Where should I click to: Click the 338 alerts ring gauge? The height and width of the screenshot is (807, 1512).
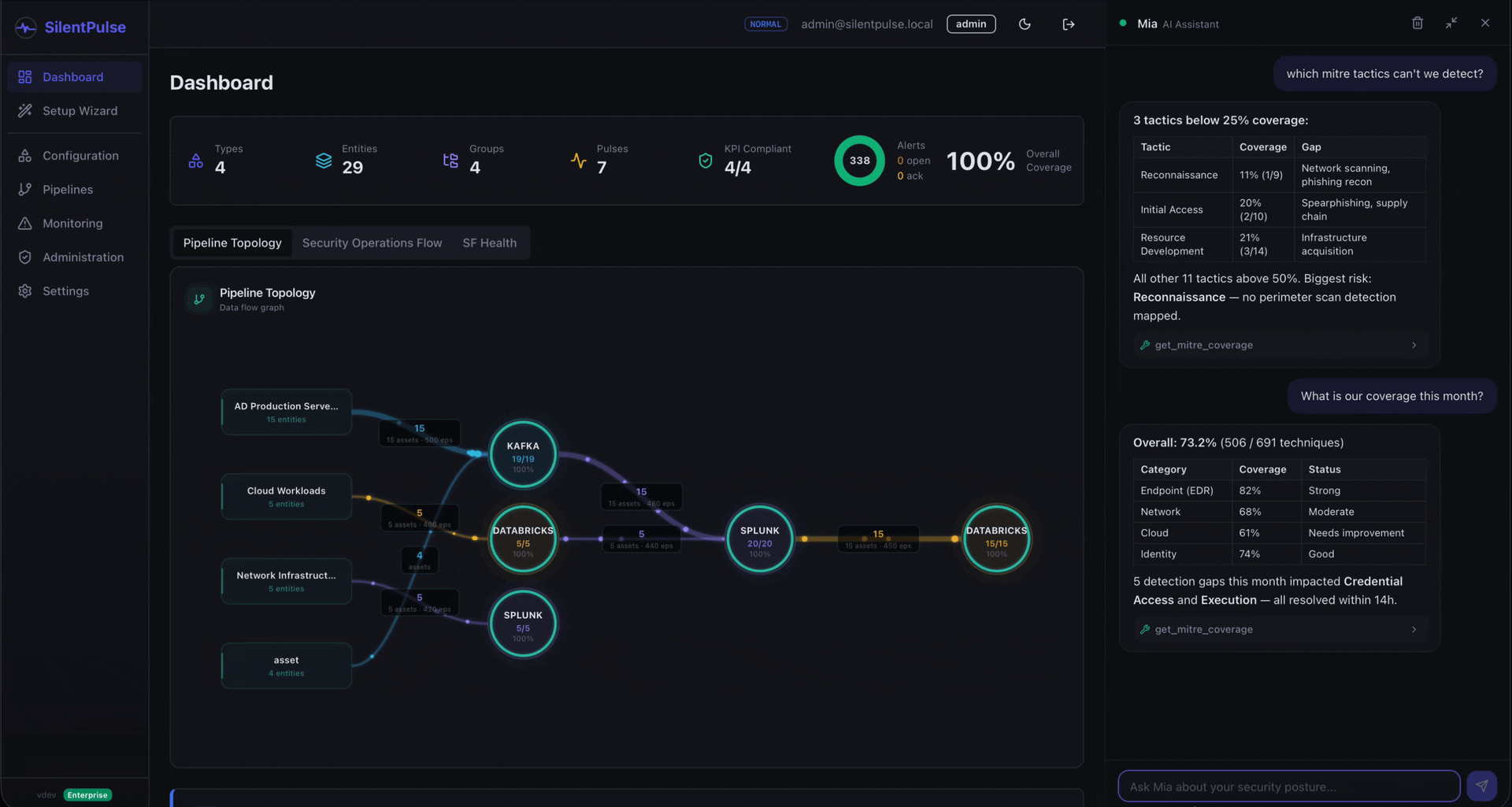point(859,161)
